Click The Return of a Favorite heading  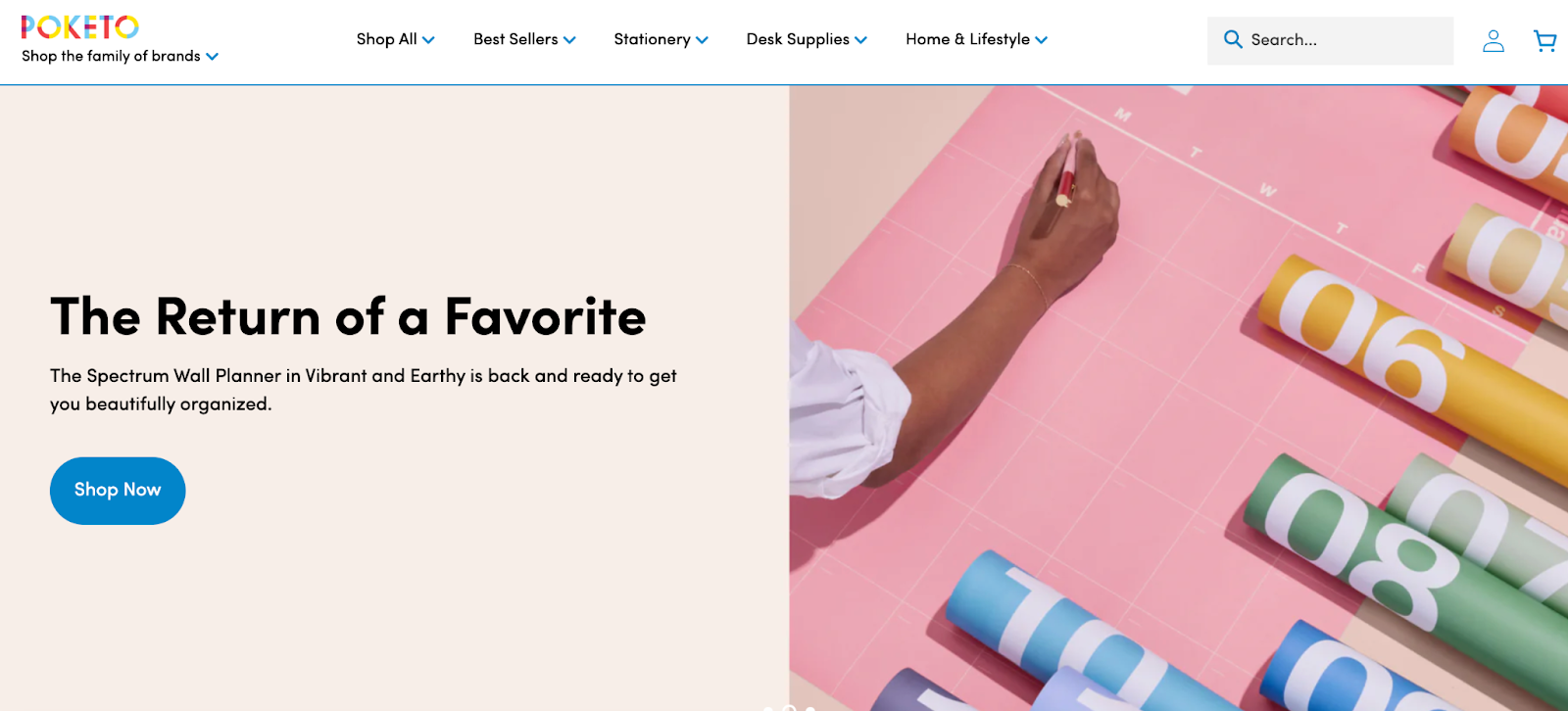coord(348,316)
